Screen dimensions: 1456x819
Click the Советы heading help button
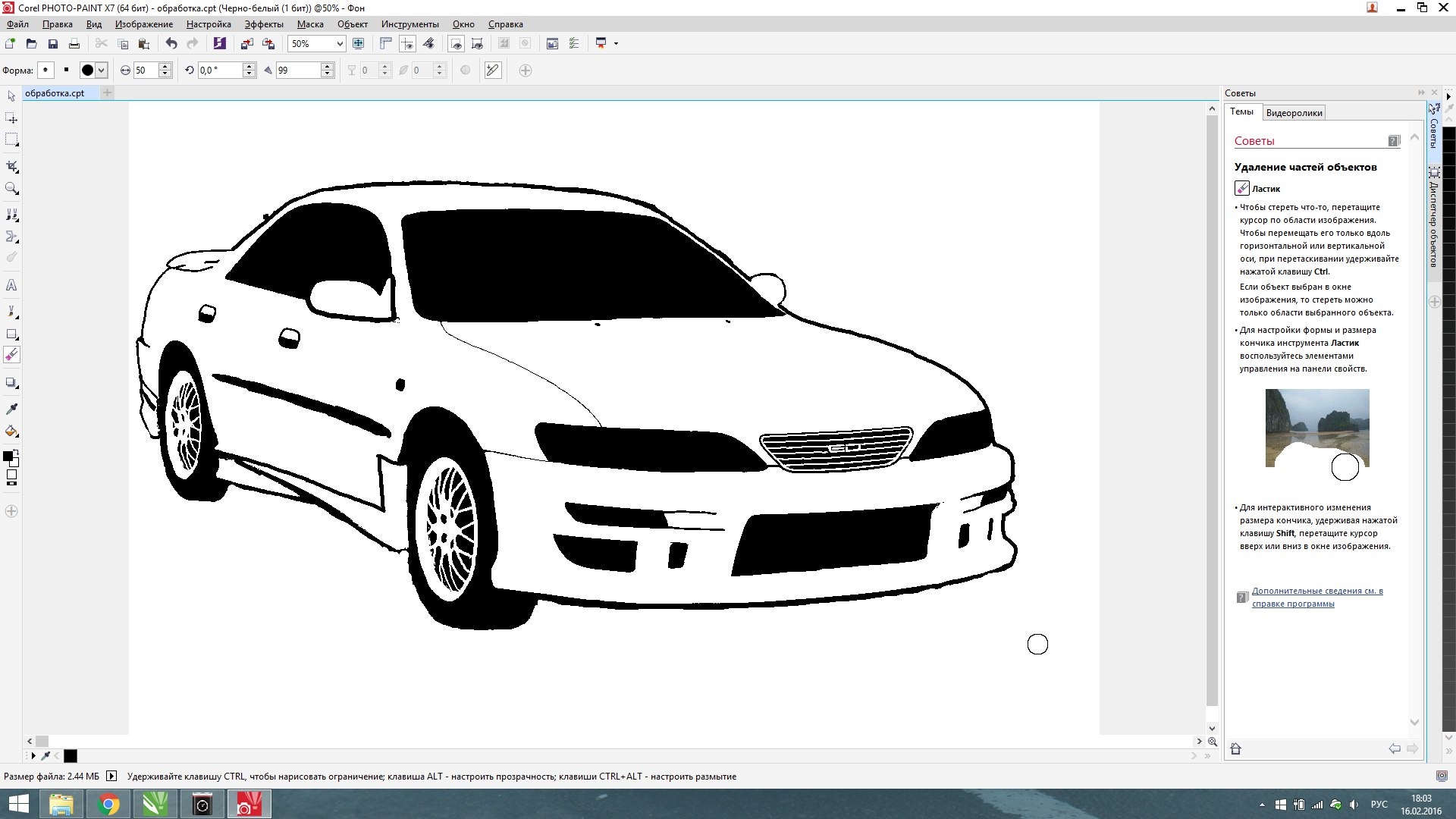pos(1394,141)
